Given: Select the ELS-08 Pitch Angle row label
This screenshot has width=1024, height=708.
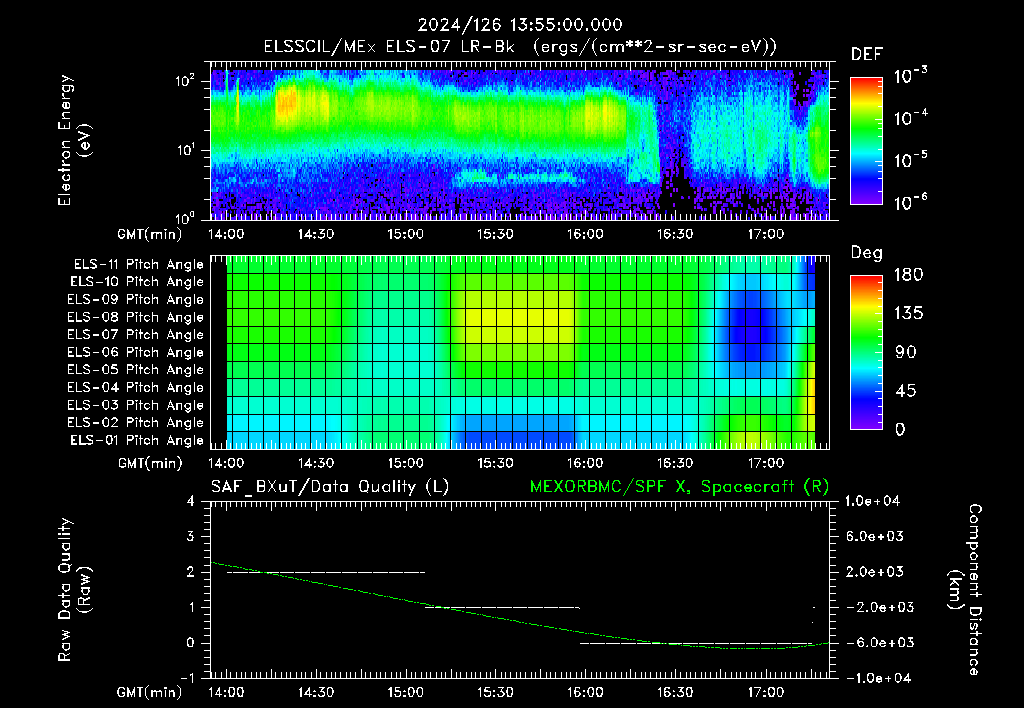Looking at the screenshot, I should pyautogui.click(x=135, y=317).
